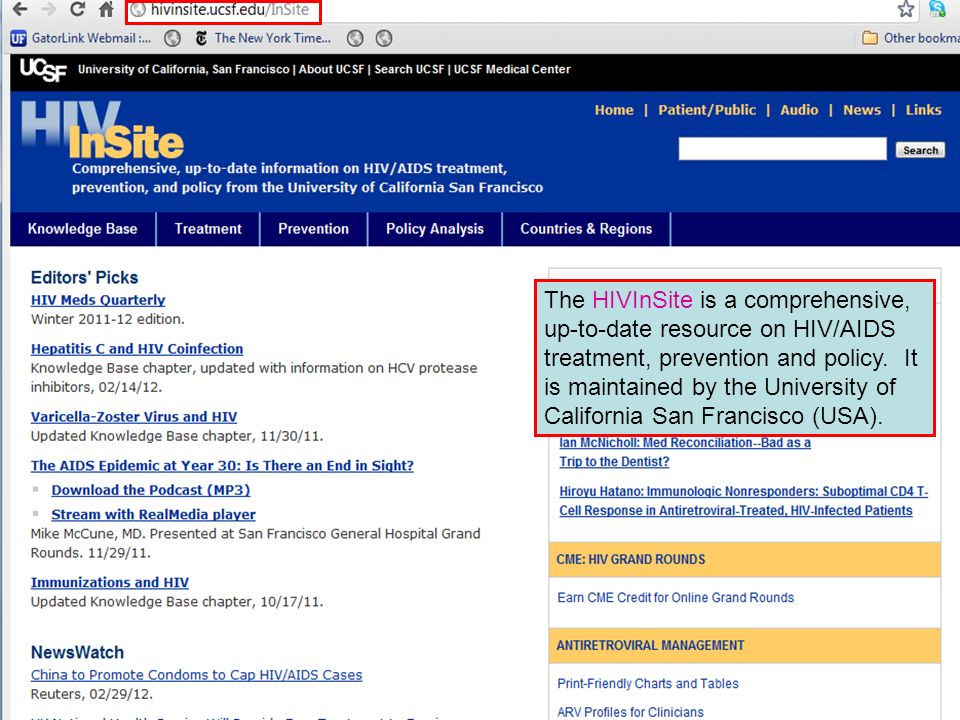Click the 'Reuters, 02/29/12.' text
This screenshot has height=720, width=960.
tap(91, 694)
